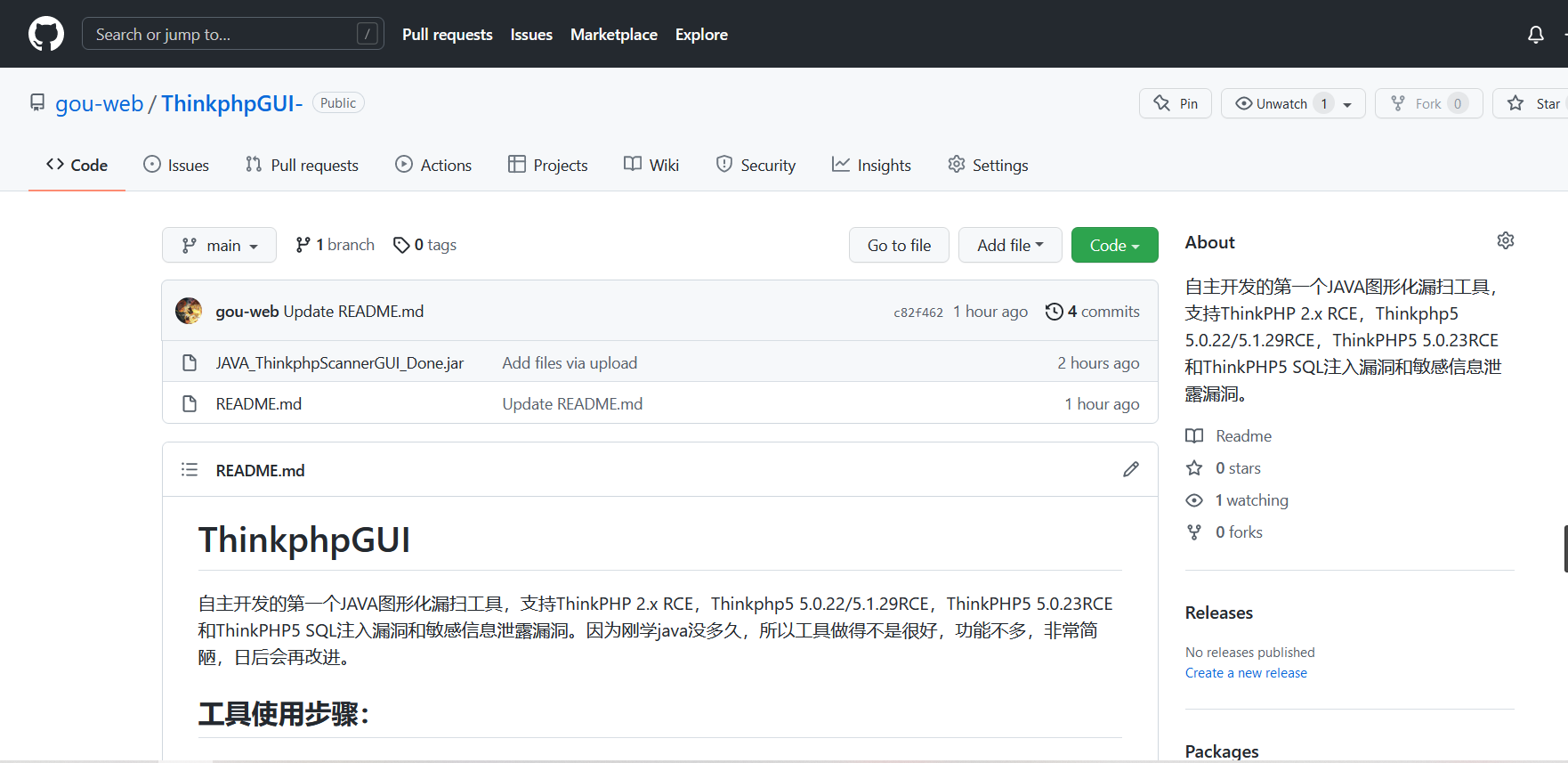
Task: View the 1 branch list
Action: (335, 245)
